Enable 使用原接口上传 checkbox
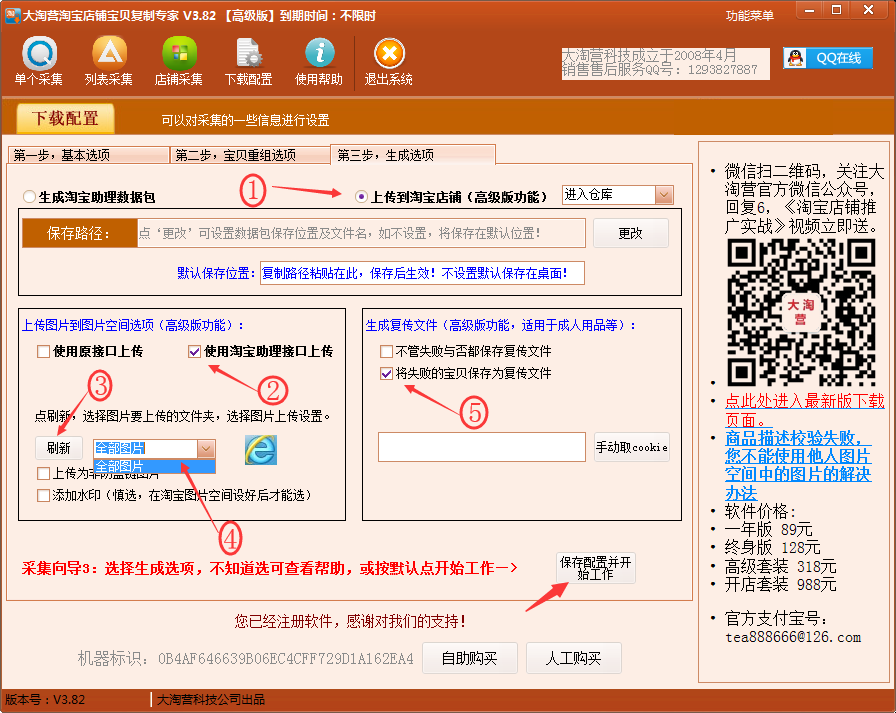Screen dimensions: 896x713 (x=43, y=351)
